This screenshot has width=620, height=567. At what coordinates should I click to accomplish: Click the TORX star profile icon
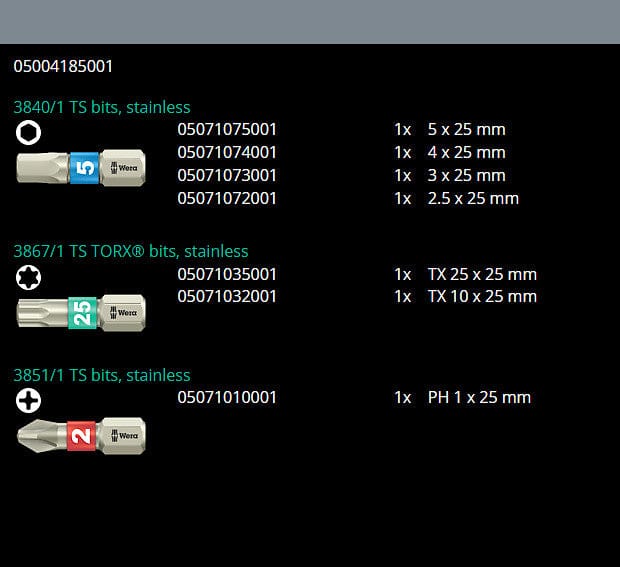[29, 277]
